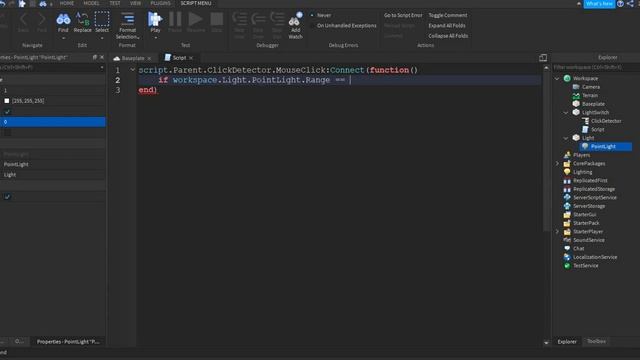Image resolution: width=640 pixels, height=360 pixels.
Task: Click the split view icon above the editor
Action: 543,58
